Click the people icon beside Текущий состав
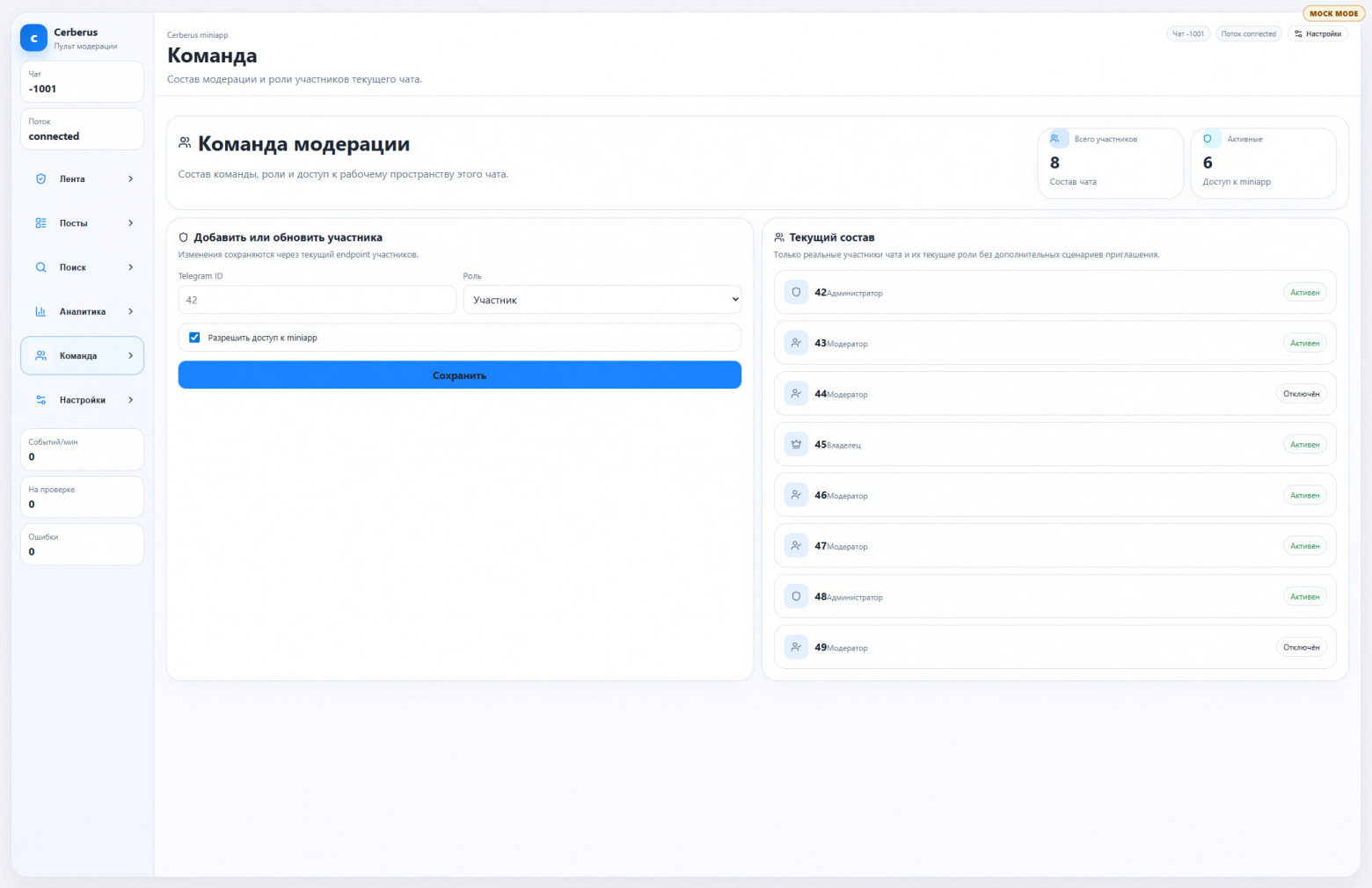Image resolution: width=1372 pixels, height=888 pixels. (x=779, y=237)
